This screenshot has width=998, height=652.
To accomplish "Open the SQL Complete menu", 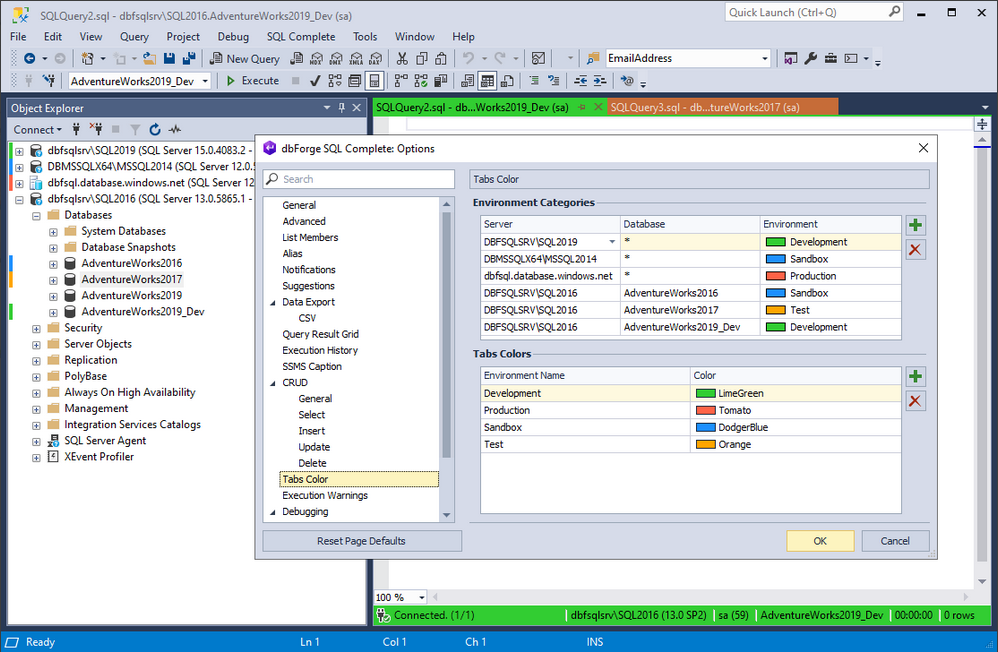I will point(300,37).
